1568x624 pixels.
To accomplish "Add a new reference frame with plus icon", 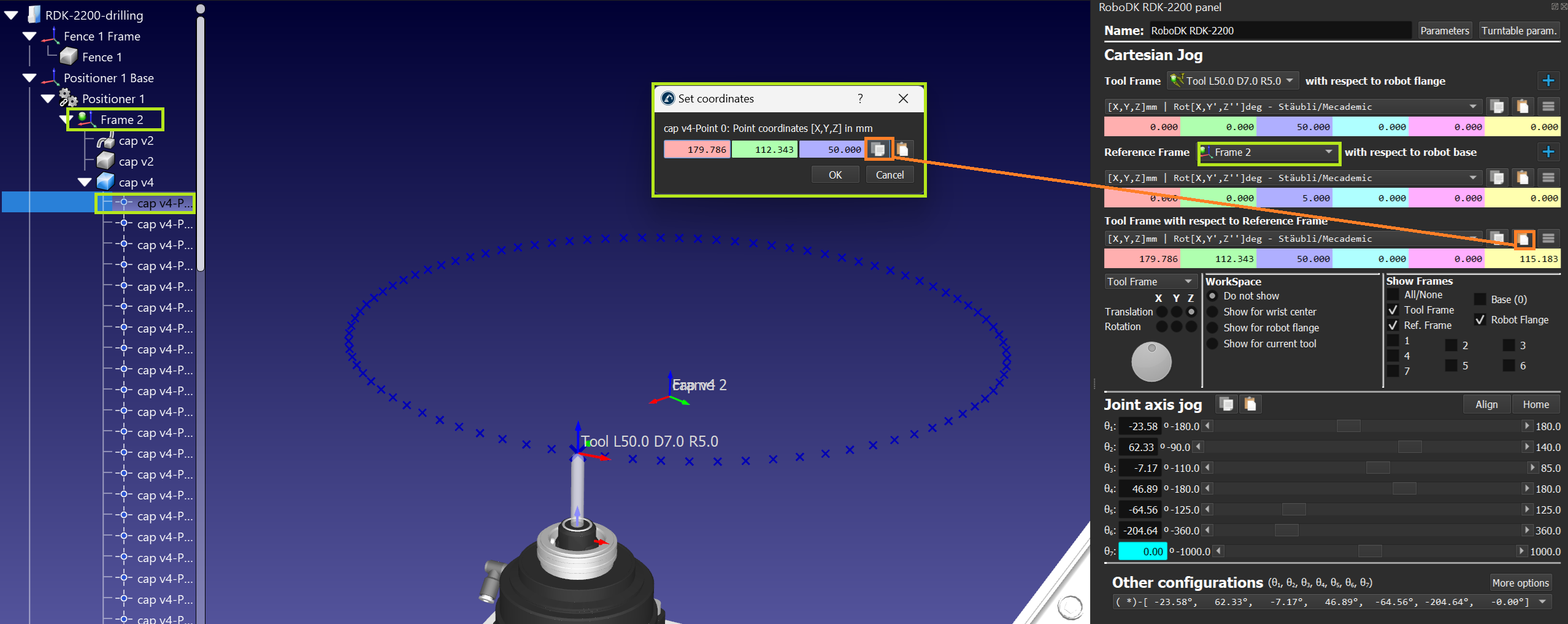I will (x=1548, y=152).
